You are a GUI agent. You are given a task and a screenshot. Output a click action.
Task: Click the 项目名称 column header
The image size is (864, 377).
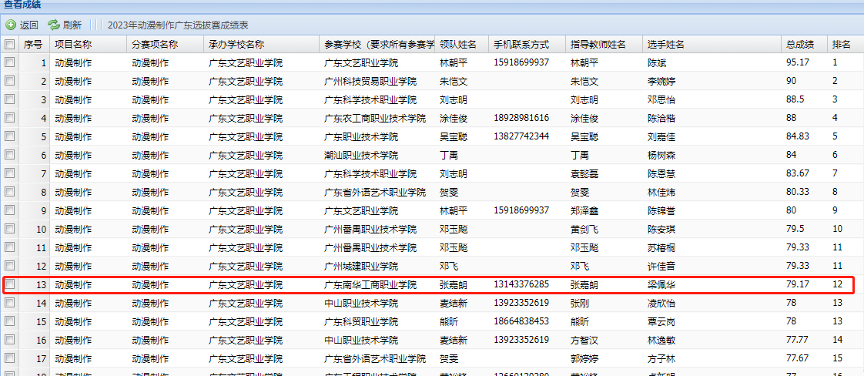point(73,44)
